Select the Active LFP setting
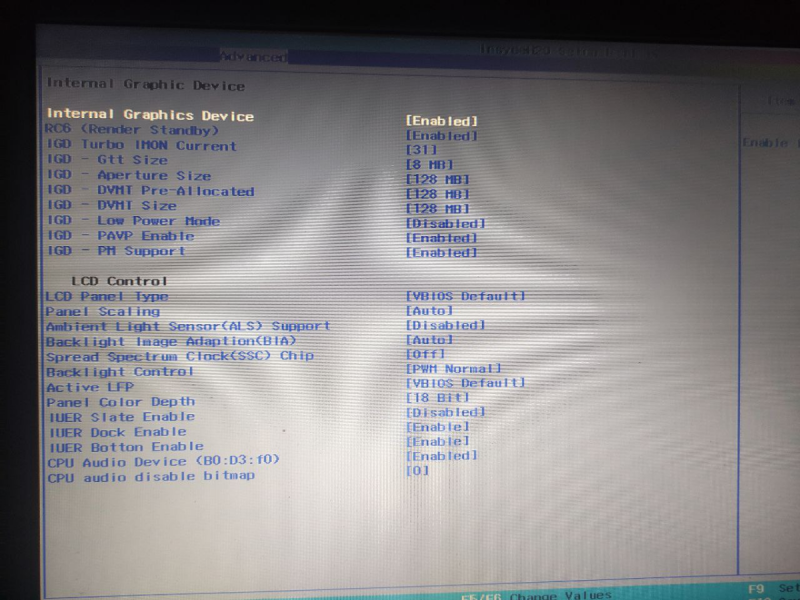Screen dimensions: 800x600 [x=90, y=387]
